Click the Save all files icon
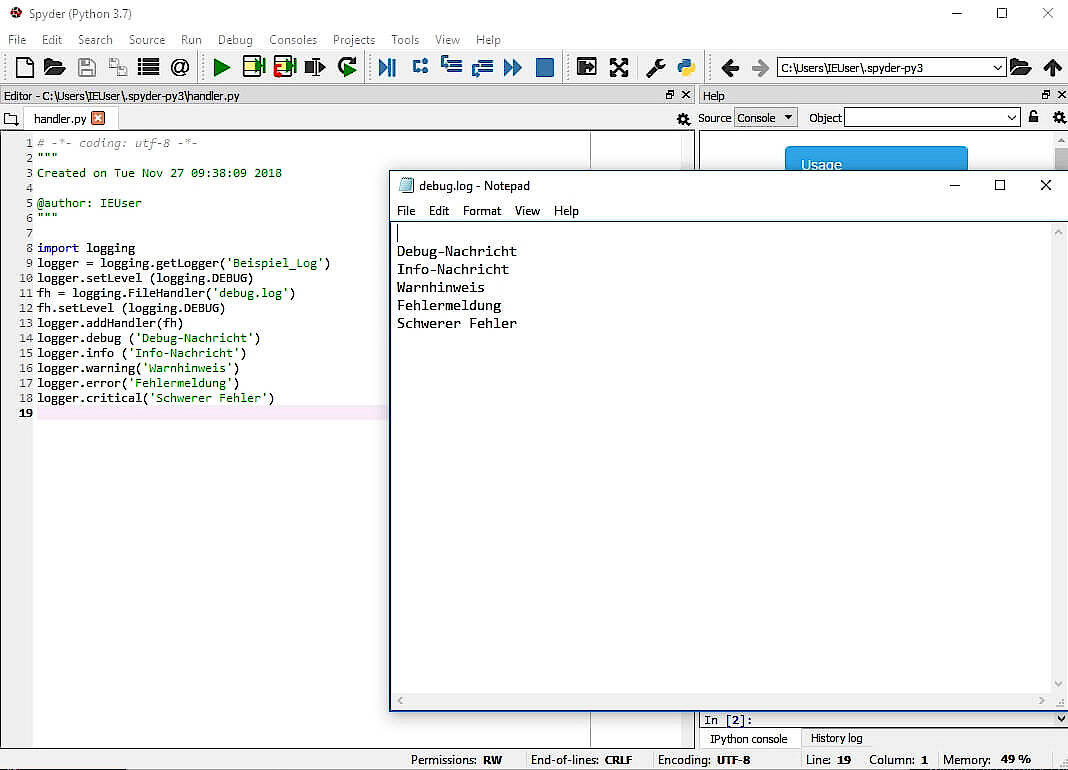Image resolution: width=1068 pixels, height=770 pixels. [x=118, y=67]
